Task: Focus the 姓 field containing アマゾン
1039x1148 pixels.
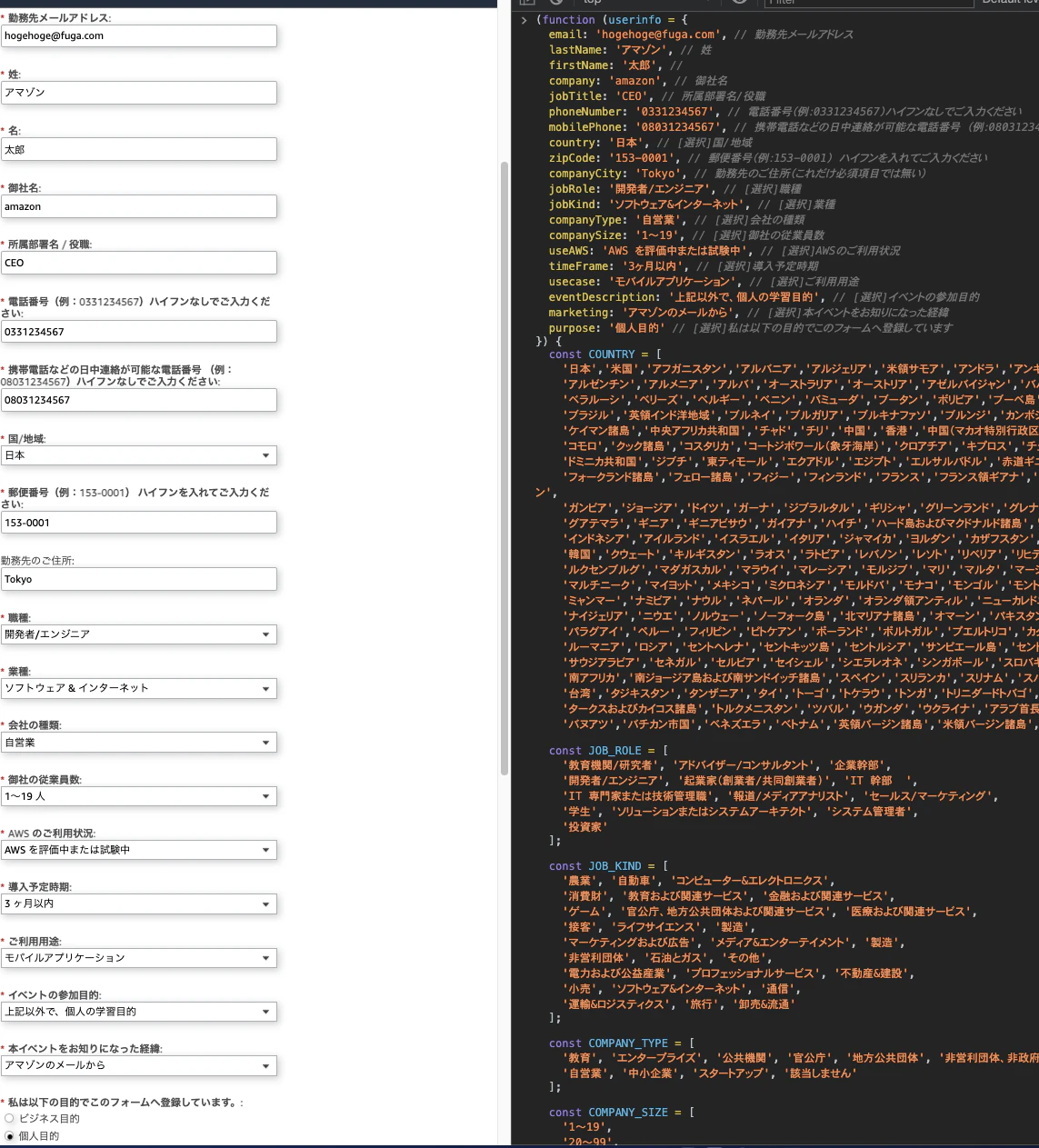Action: pos(138,93)
